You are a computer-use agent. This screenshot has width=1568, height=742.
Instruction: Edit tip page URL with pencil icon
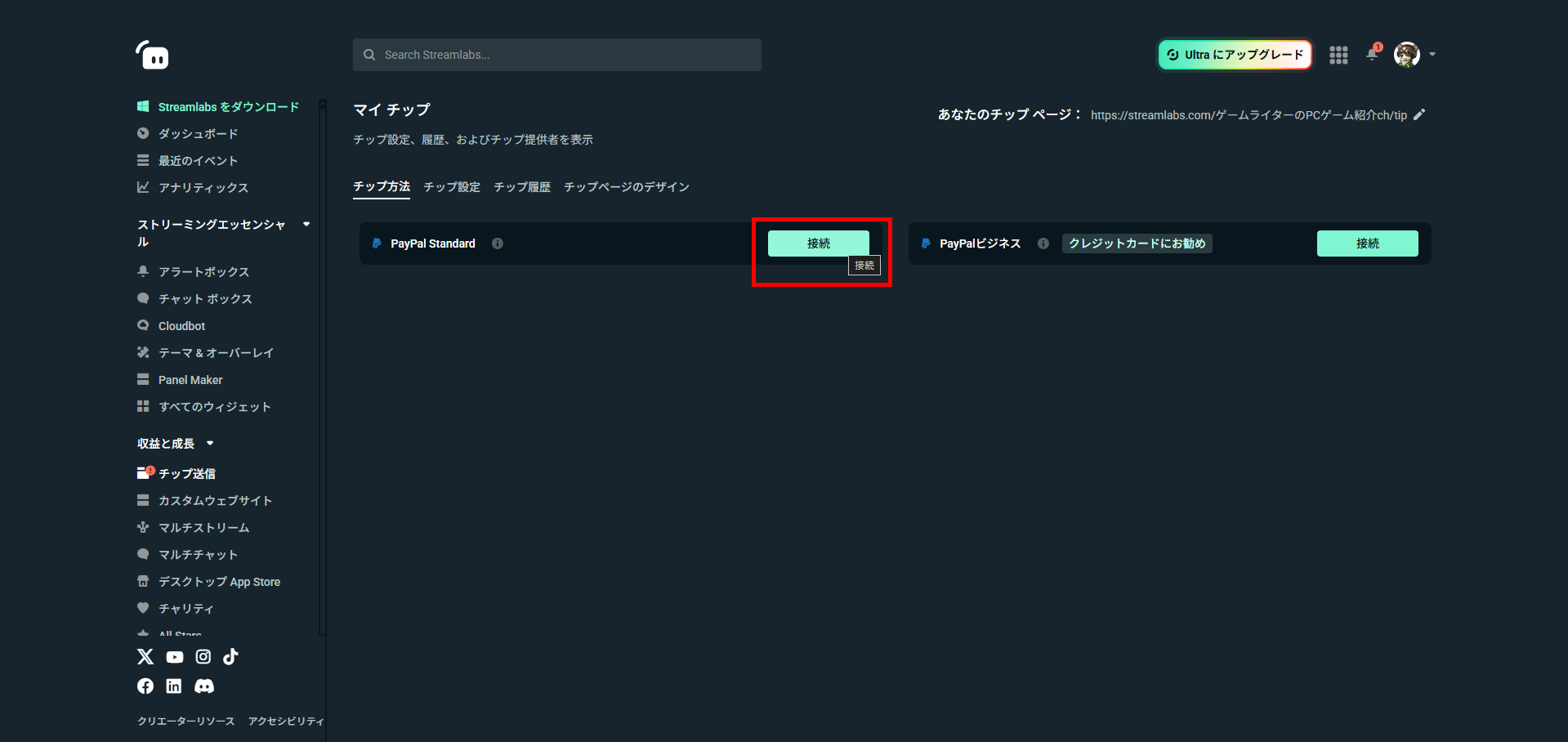pyautogui.click(x=1419, y=114)
